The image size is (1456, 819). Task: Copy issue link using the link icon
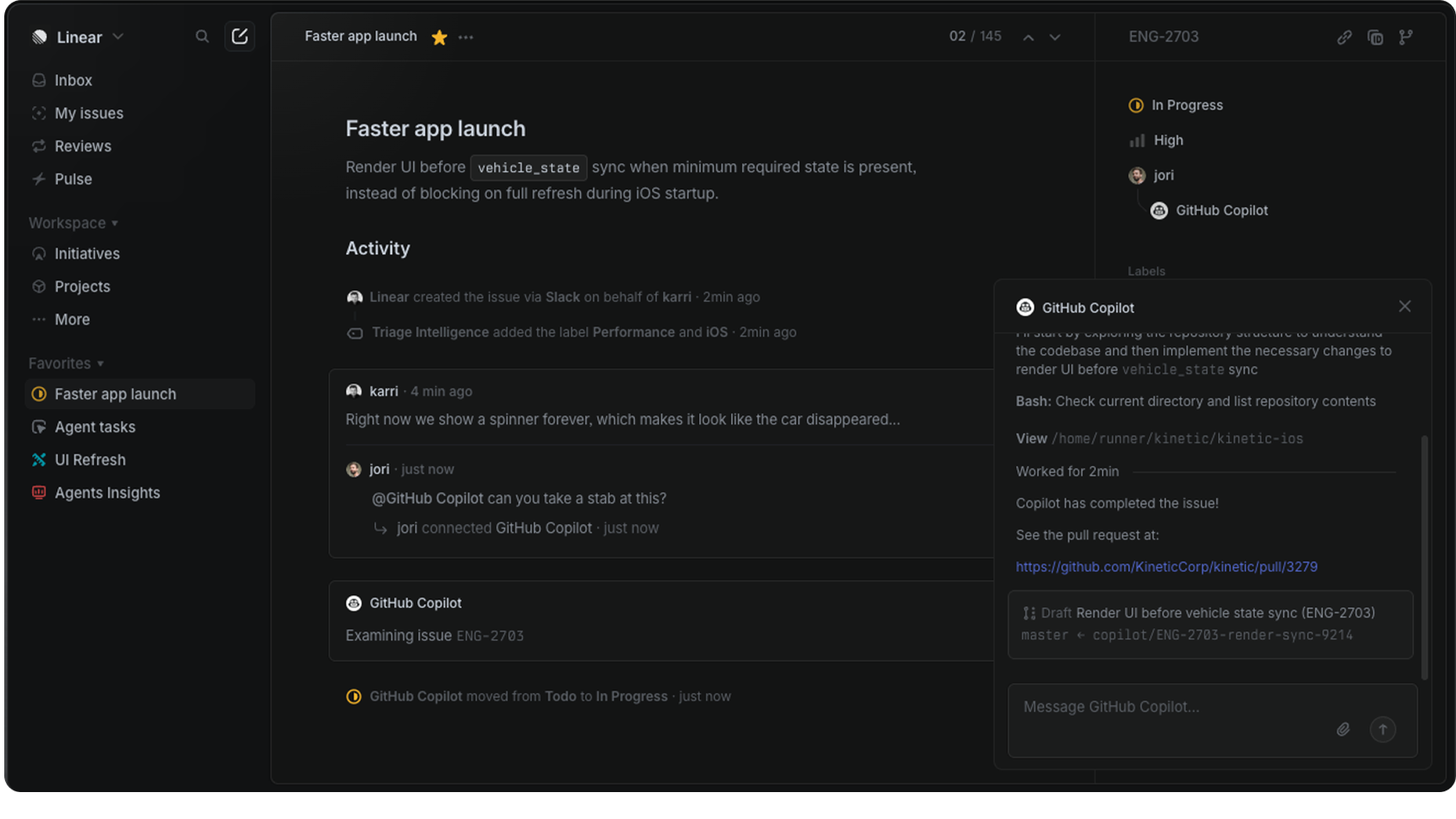click(1344, 37)
